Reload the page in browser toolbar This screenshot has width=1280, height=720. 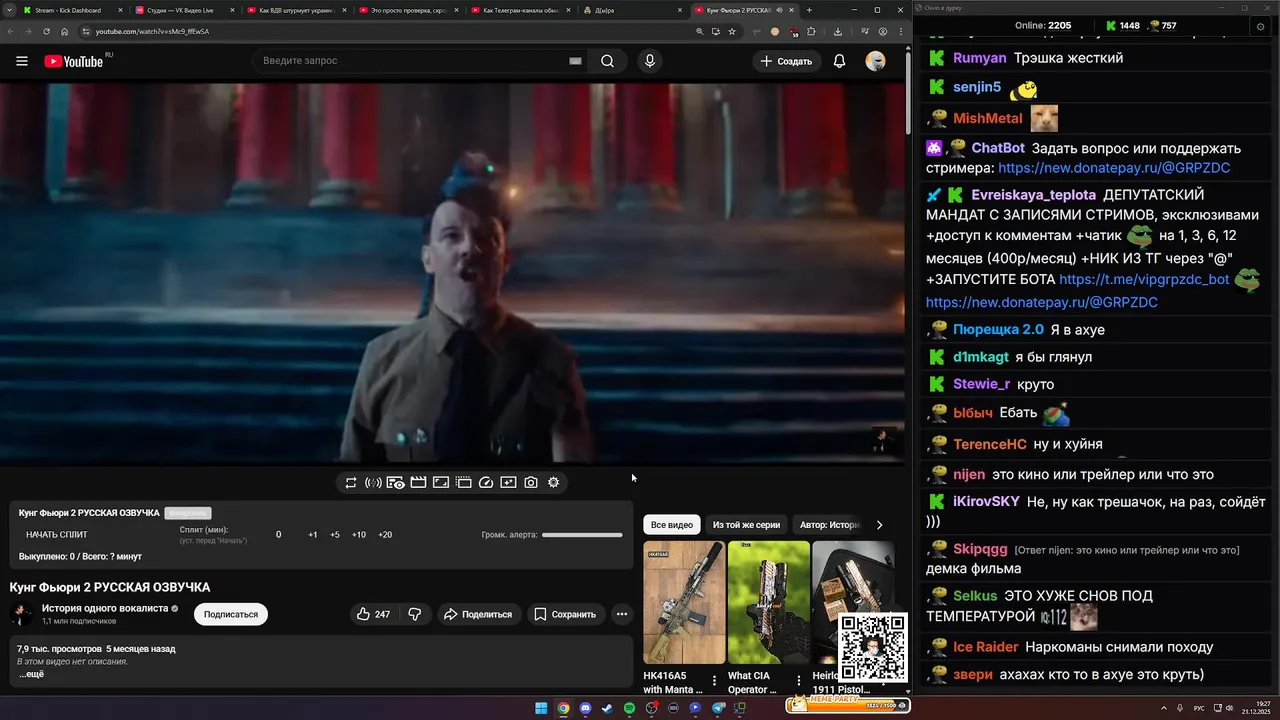46,31
